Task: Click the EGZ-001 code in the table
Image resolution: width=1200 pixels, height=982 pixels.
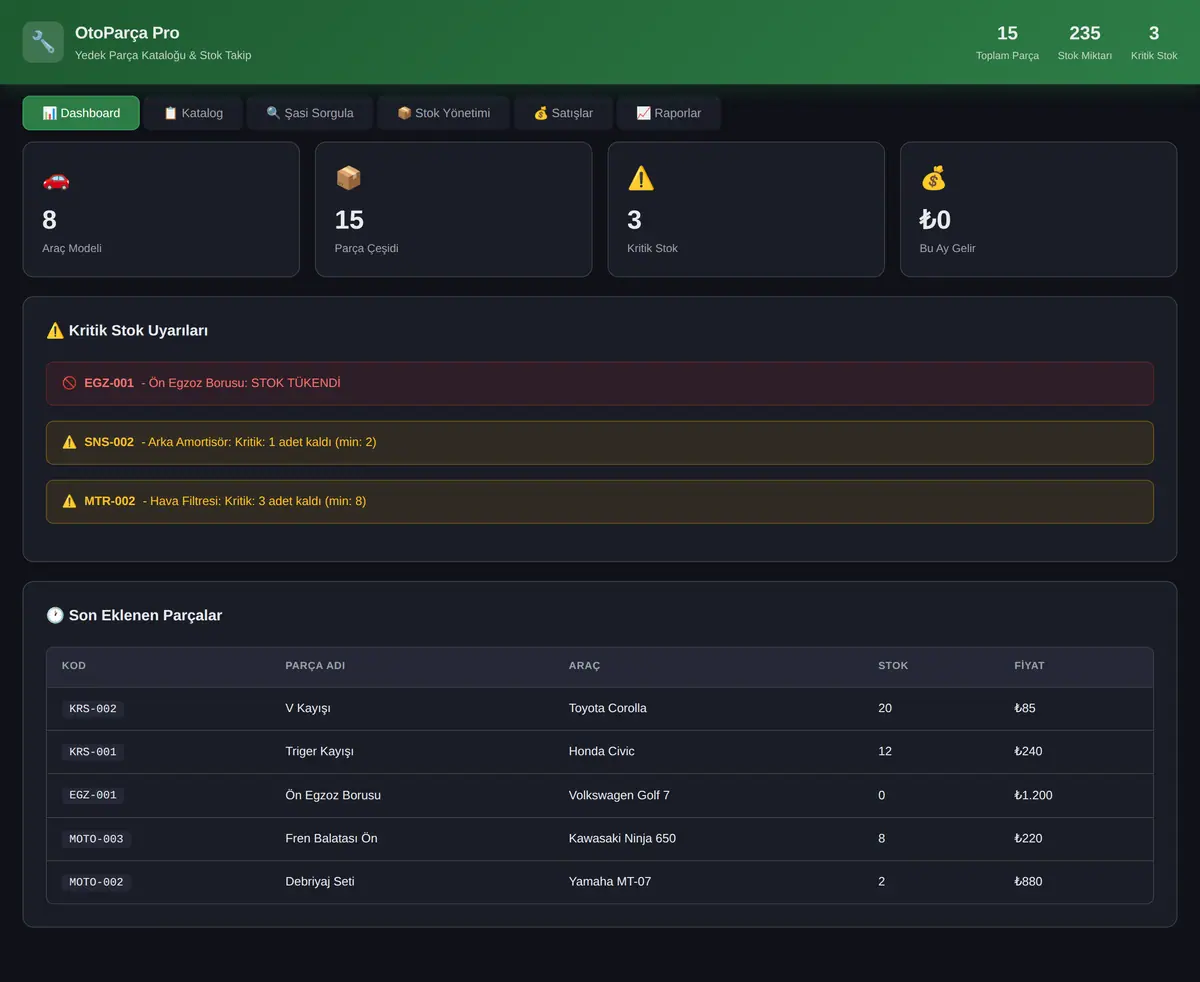Action: [x=93, y=795]
